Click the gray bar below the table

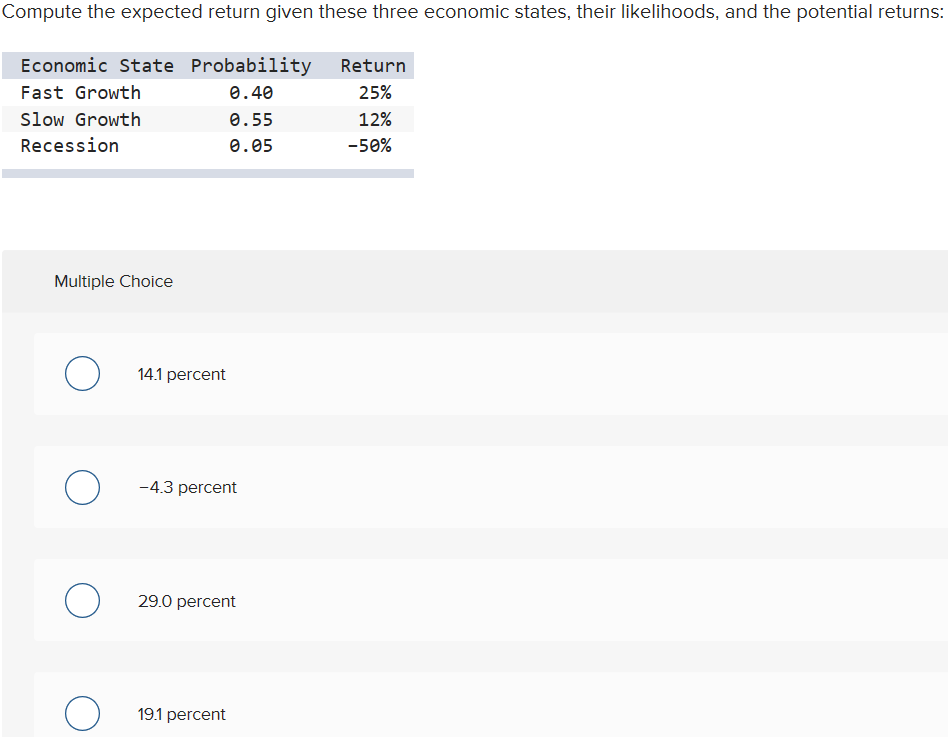(x=207, y=171)
